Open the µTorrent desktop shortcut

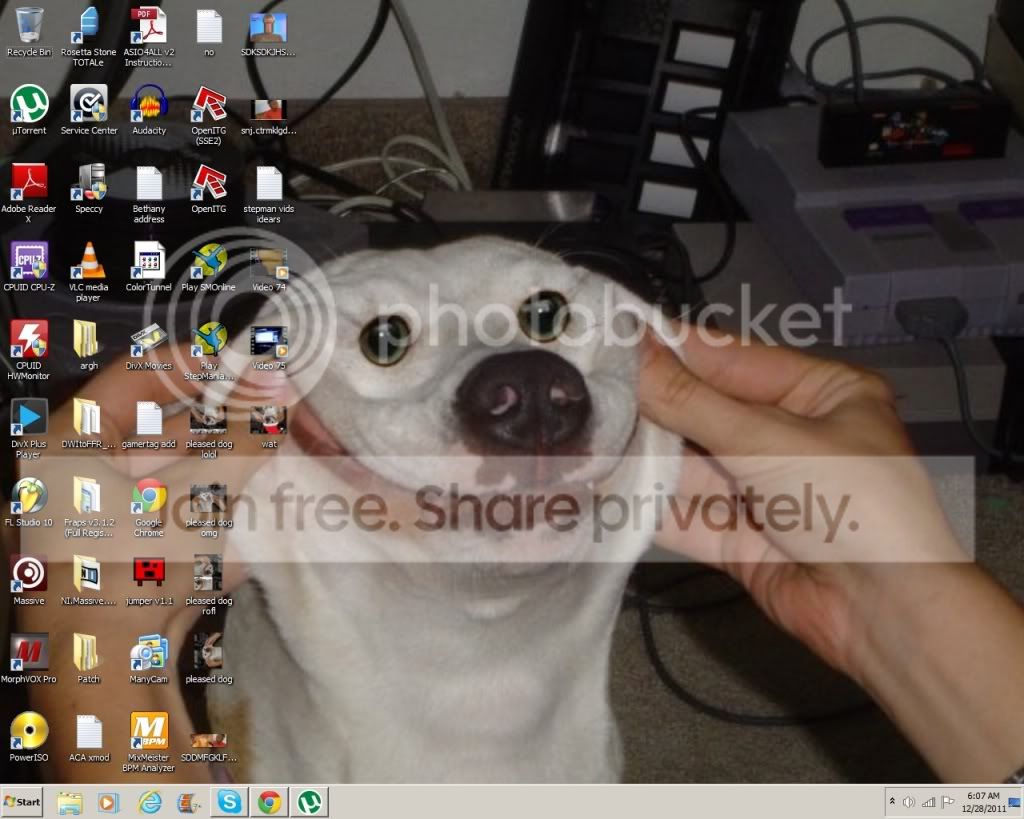click(29, 104)
